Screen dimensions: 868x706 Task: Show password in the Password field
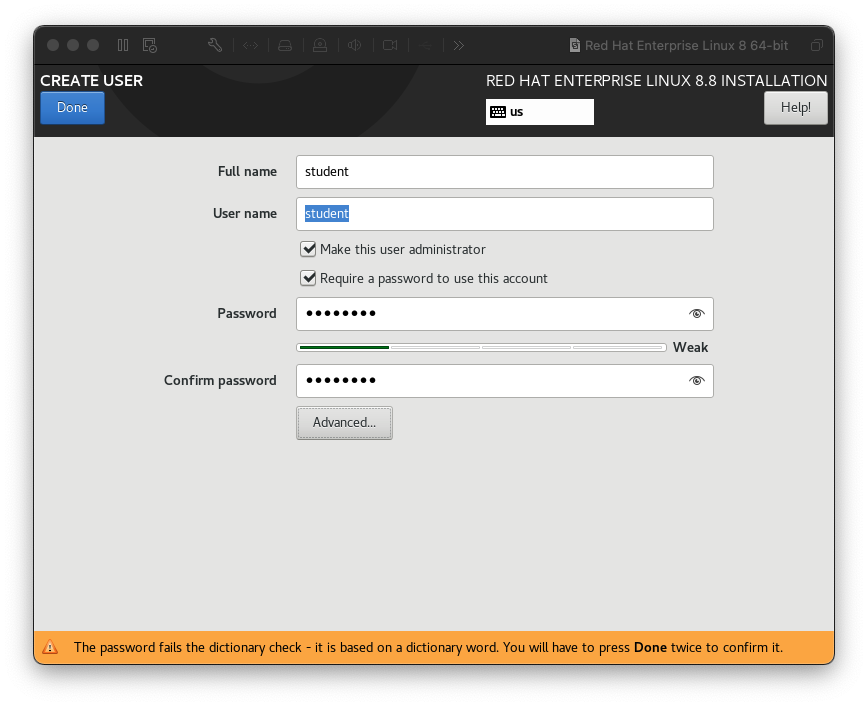pyautogui.click(x=696, y=313)
